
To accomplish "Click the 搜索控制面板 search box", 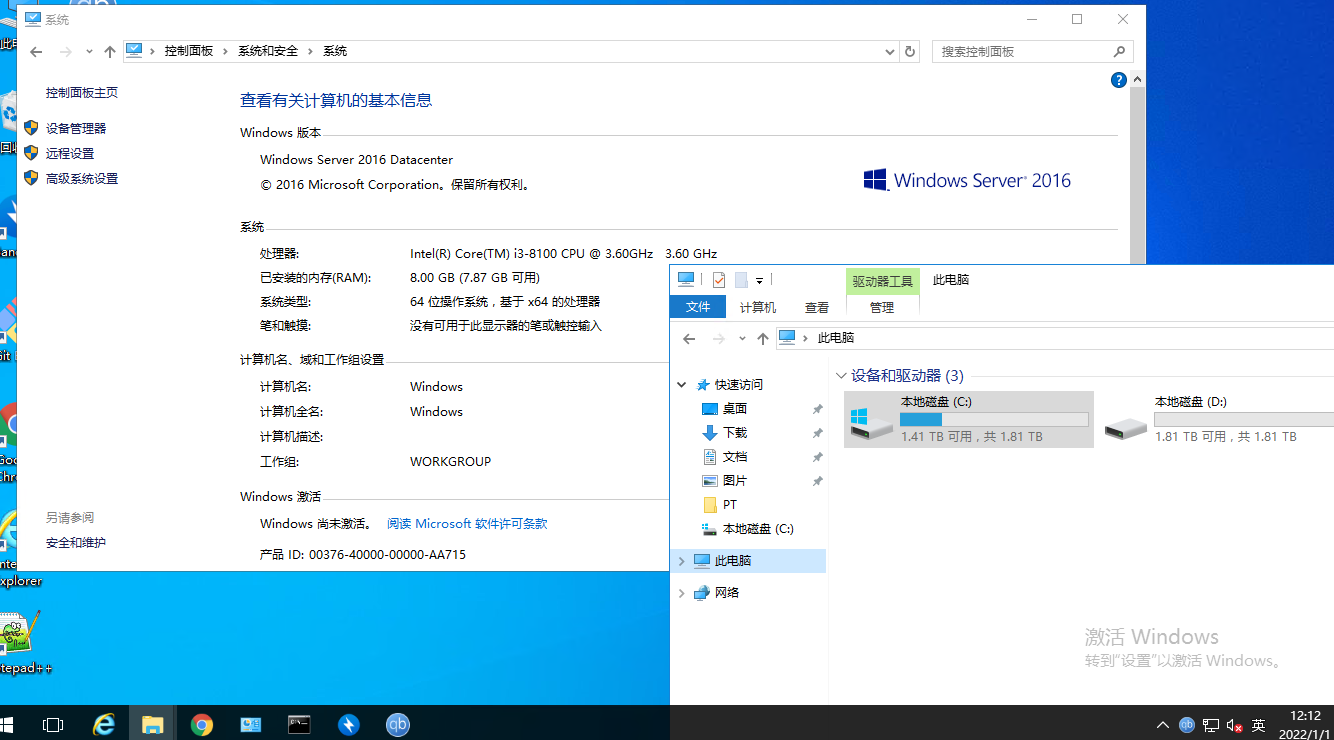I will (1023, 51).
